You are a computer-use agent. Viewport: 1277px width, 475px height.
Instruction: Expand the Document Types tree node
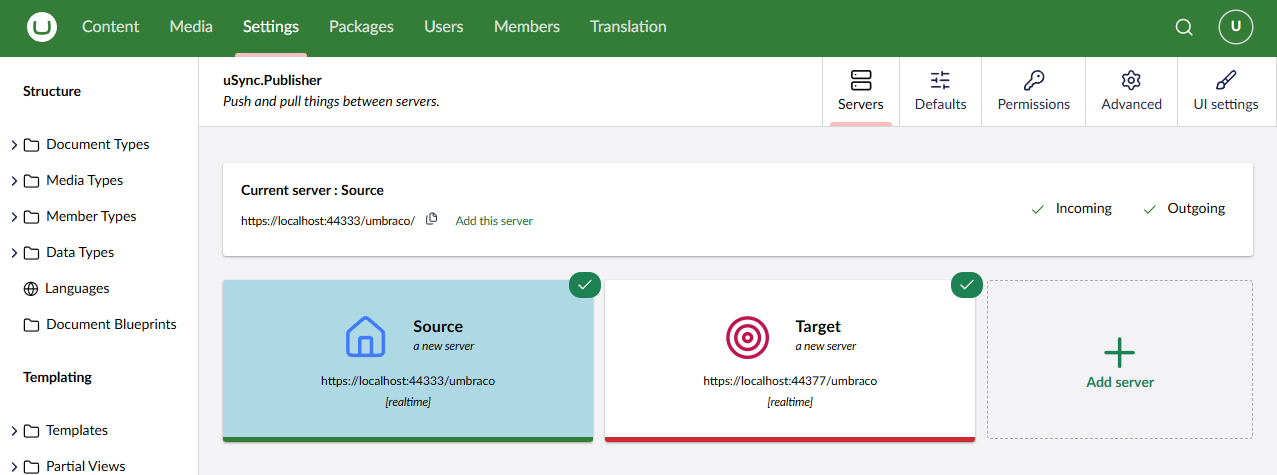[14, 145]
